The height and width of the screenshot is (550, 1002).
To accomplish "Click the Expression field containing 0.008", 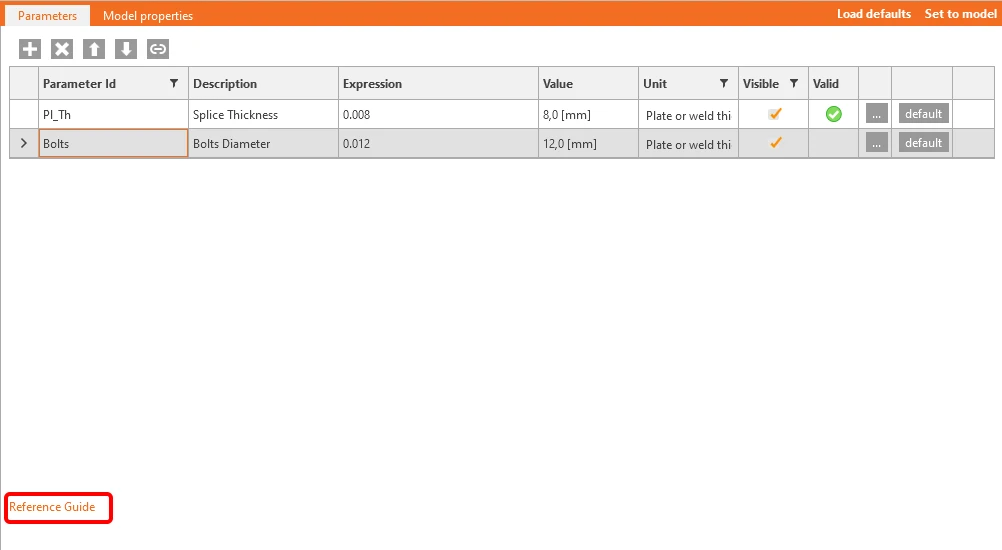I will (x=438, y=114).
